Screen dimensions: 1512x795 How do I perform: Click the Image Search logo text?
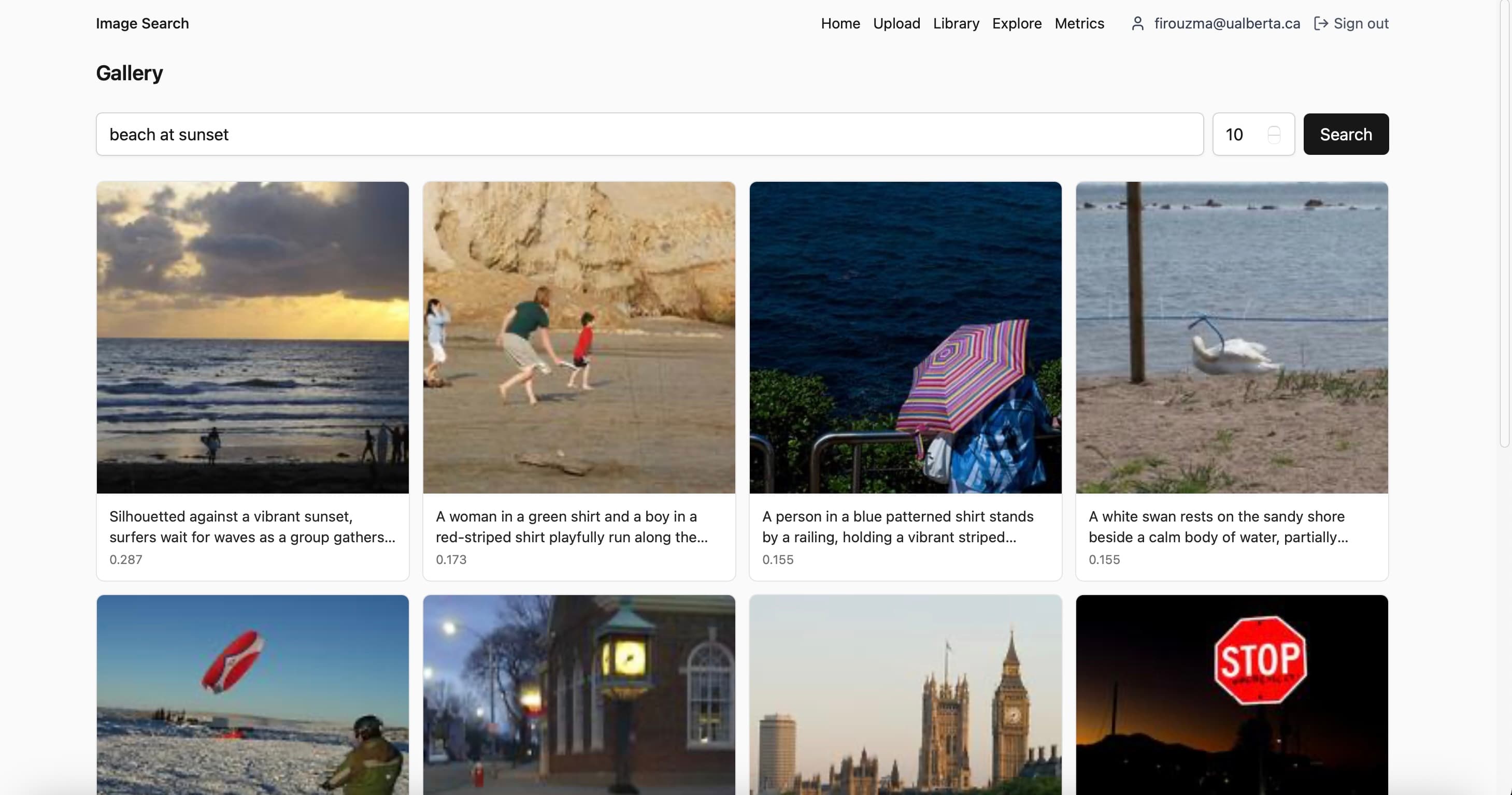coord(142,23)
